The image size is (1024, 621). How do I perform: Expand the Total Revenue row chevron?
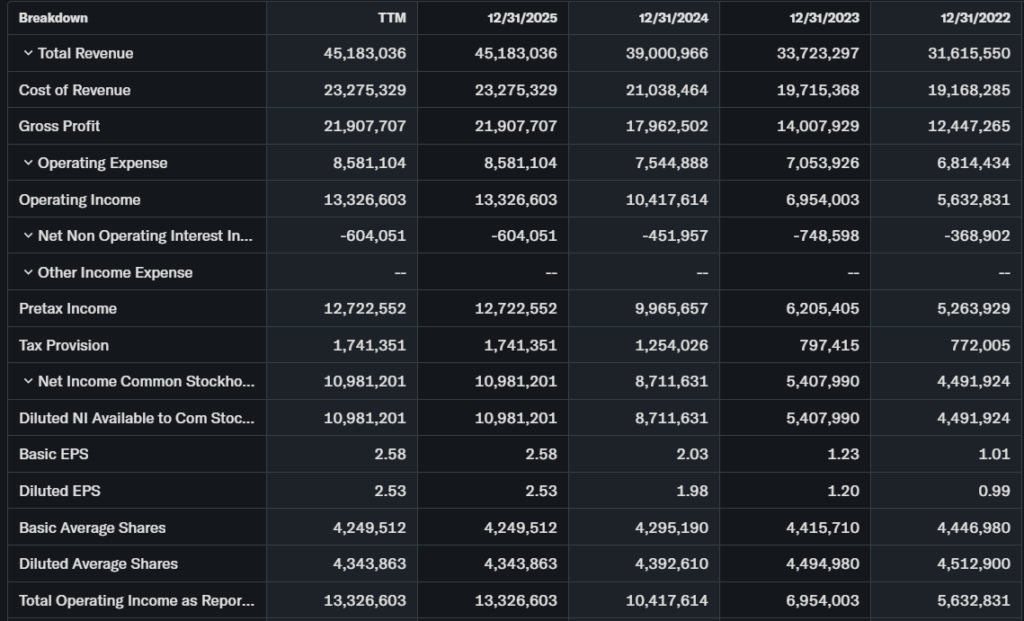27,53
